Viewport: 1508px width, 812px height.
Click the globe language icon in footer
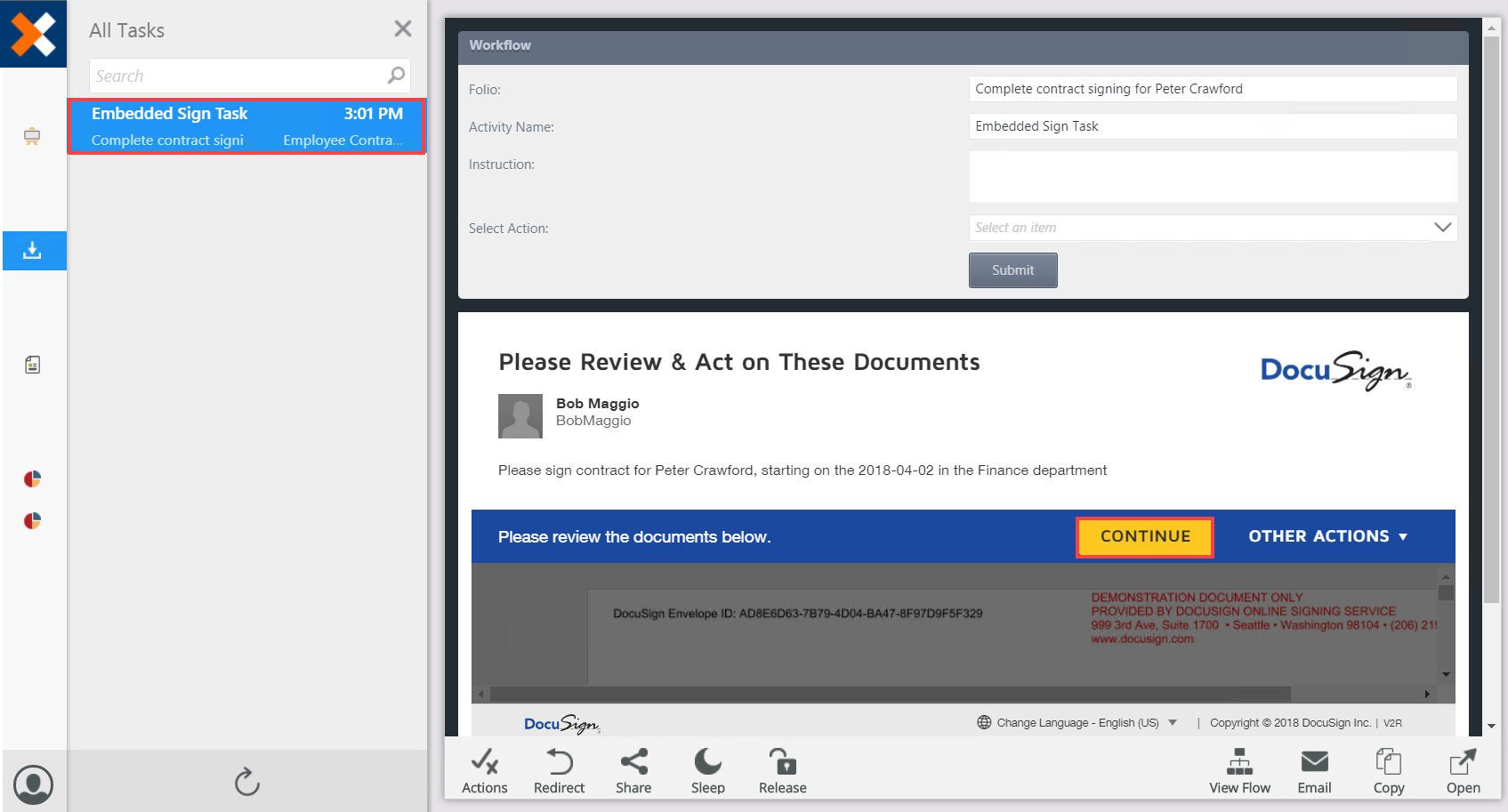coord(984,722)
